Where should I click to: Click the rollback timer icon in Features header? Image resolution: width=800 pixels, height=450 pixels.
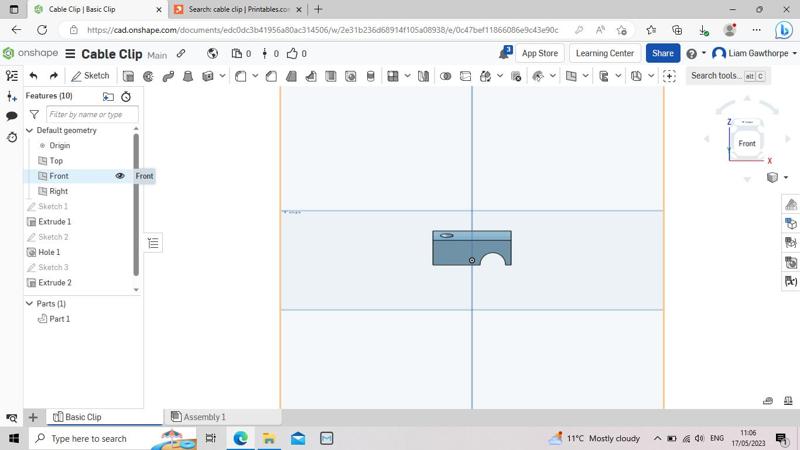coord(126,96)
